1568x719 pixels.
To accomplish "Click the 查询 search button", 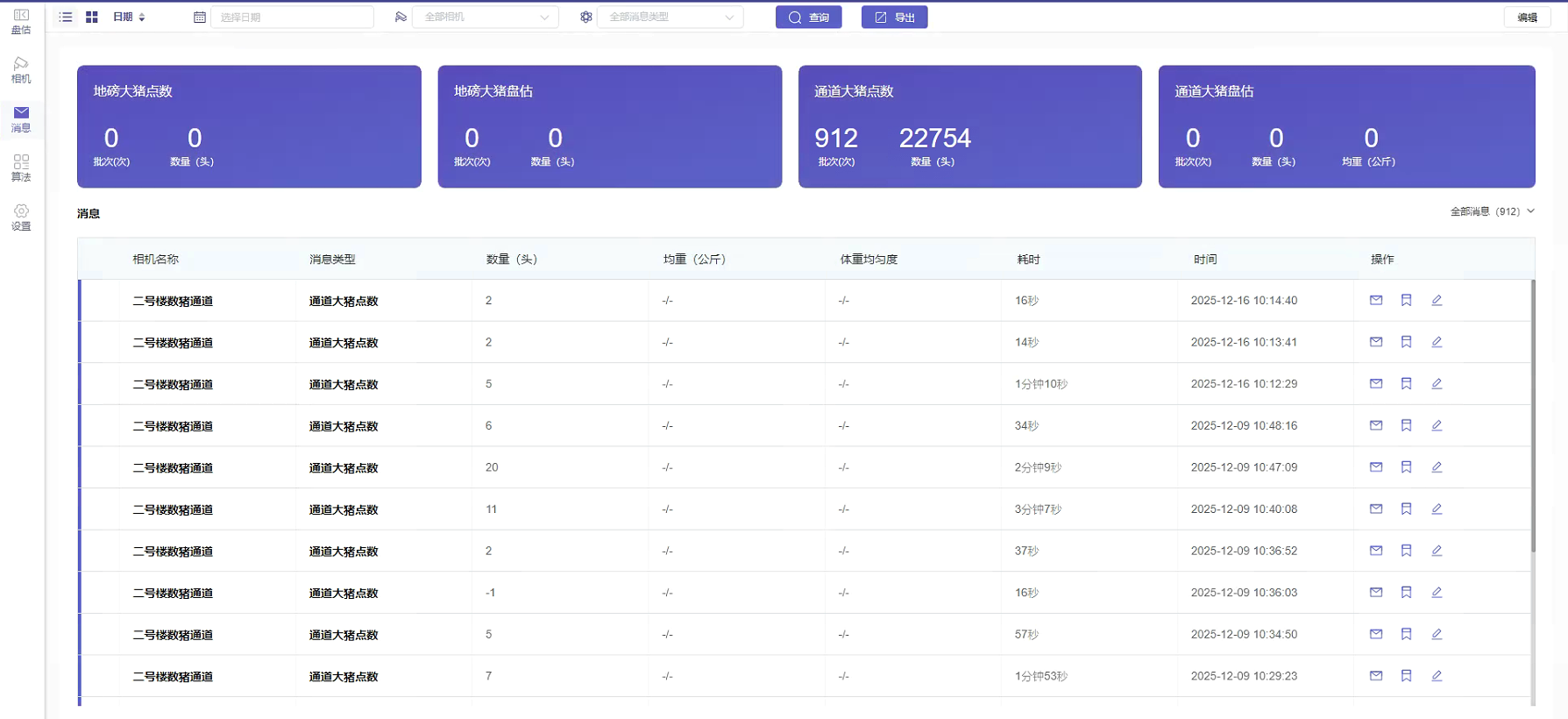I will pos(808,18).
